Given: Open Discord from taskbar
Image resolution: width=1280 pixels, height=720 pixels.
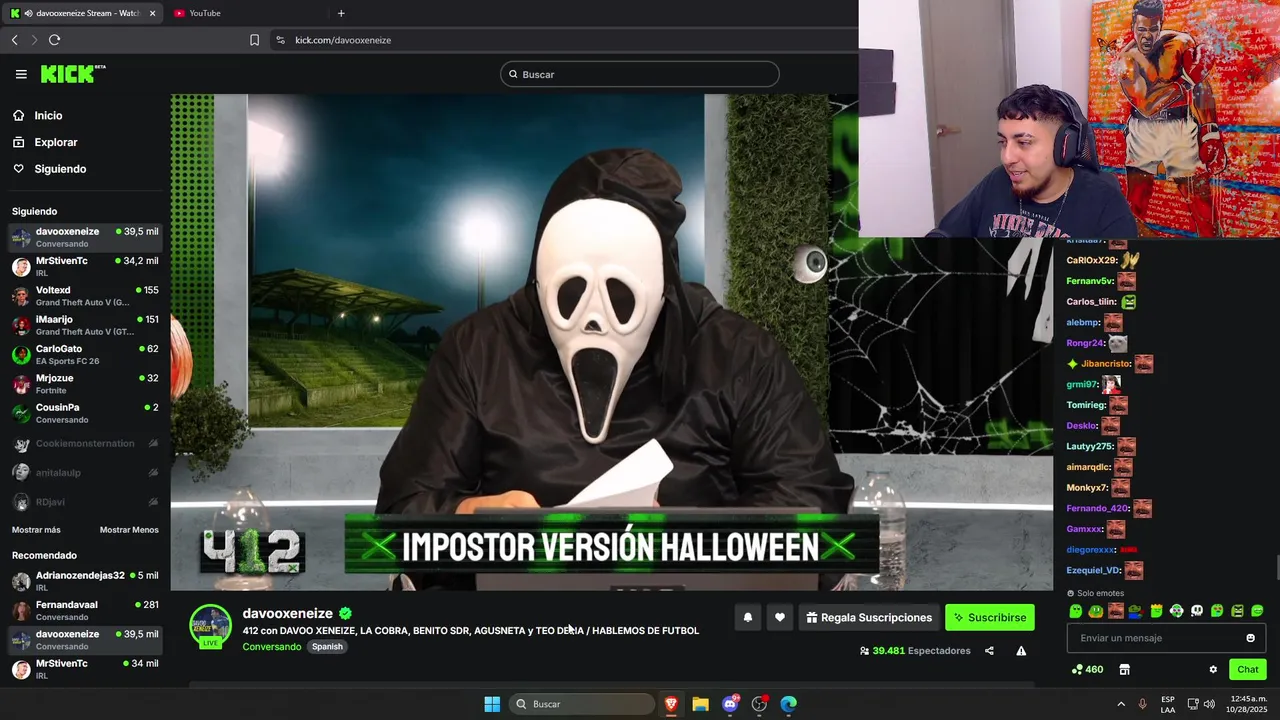Looking at the screenshot, I should 730,704.
